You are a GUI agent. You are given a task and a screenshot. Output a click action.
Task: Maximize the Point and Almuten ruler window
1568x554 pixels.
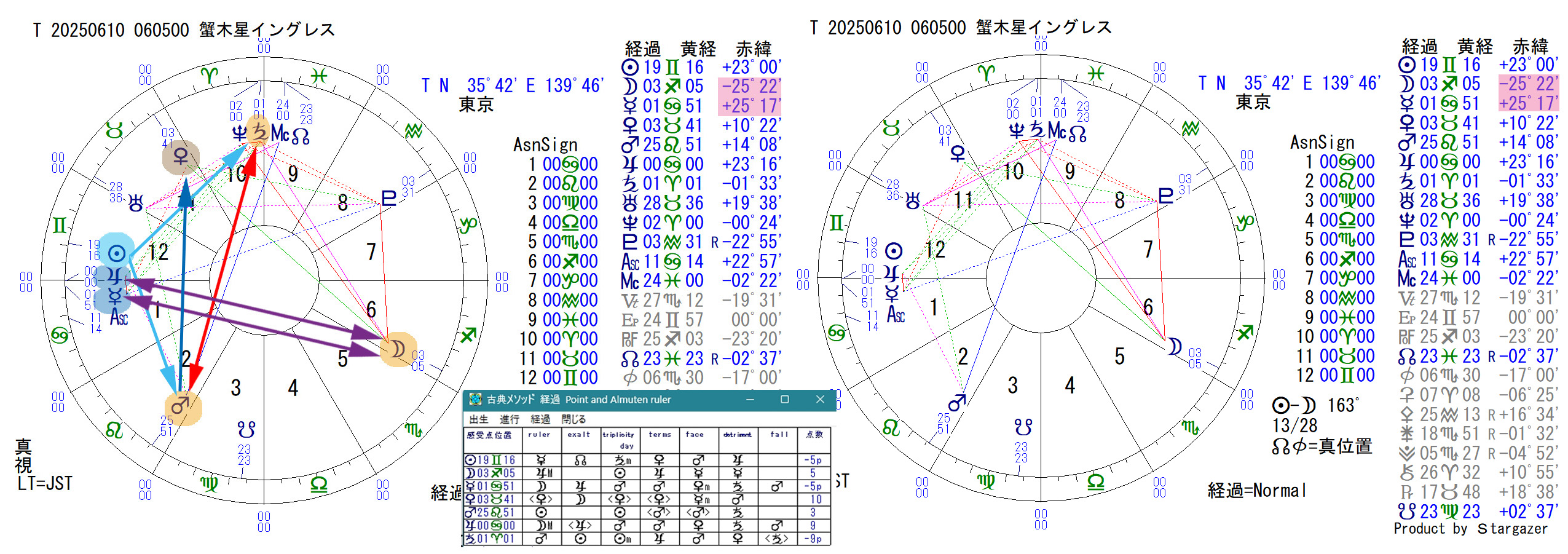(x=784, y=400)
